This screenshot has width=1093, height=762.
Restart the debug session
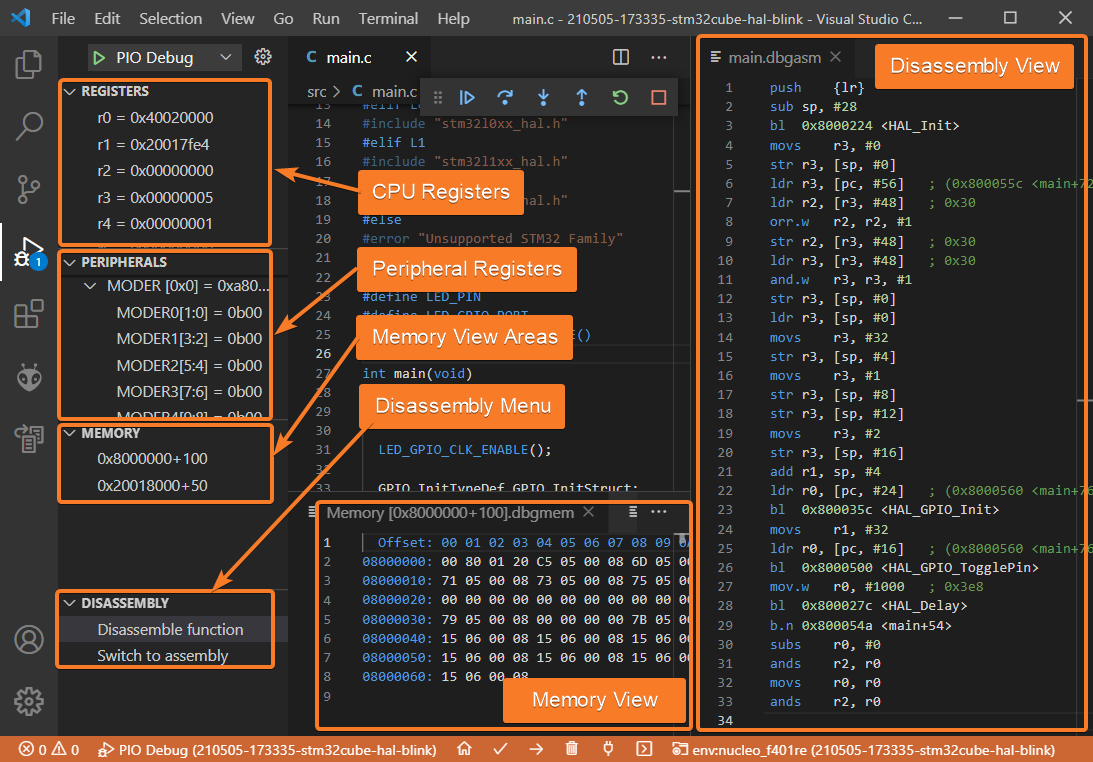[x=620, y=98]
